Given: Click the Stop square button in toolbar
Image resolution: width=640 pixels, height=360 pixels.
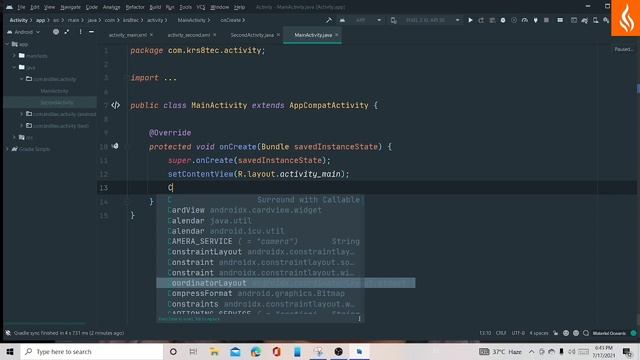Looking at the screenshot, I should coord(546,20).
